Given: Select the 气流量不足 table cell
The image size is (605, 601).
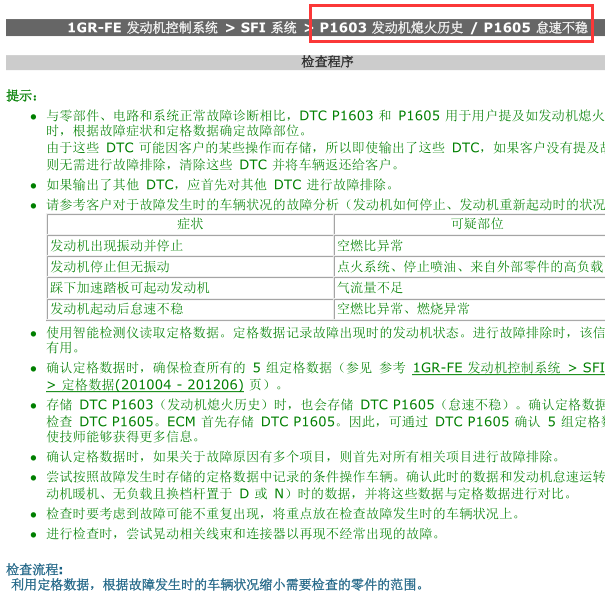Looking at the screenshot, I should pos(470,288).
